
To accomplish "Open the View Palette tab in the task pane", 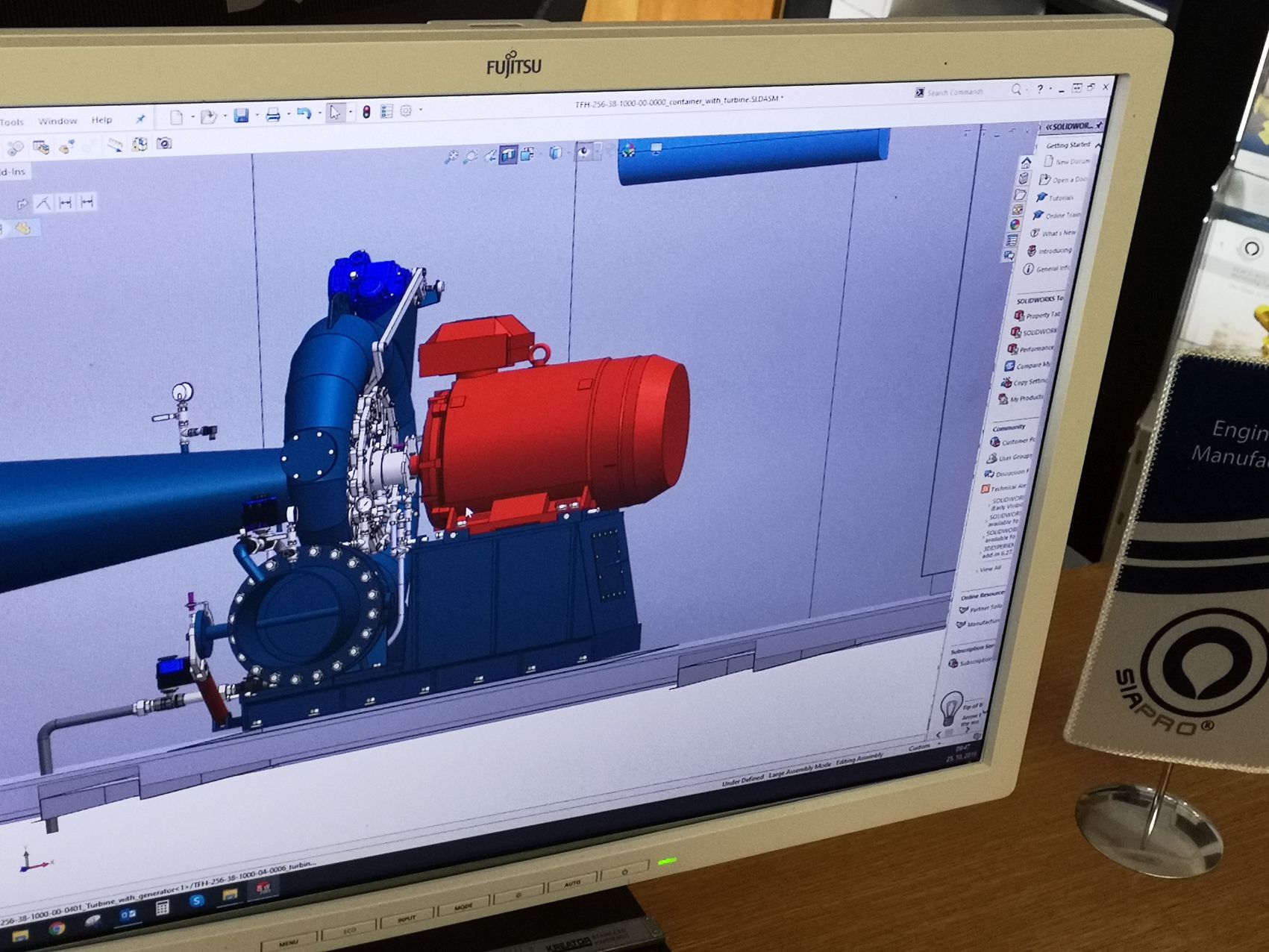I will point(1018,210).
